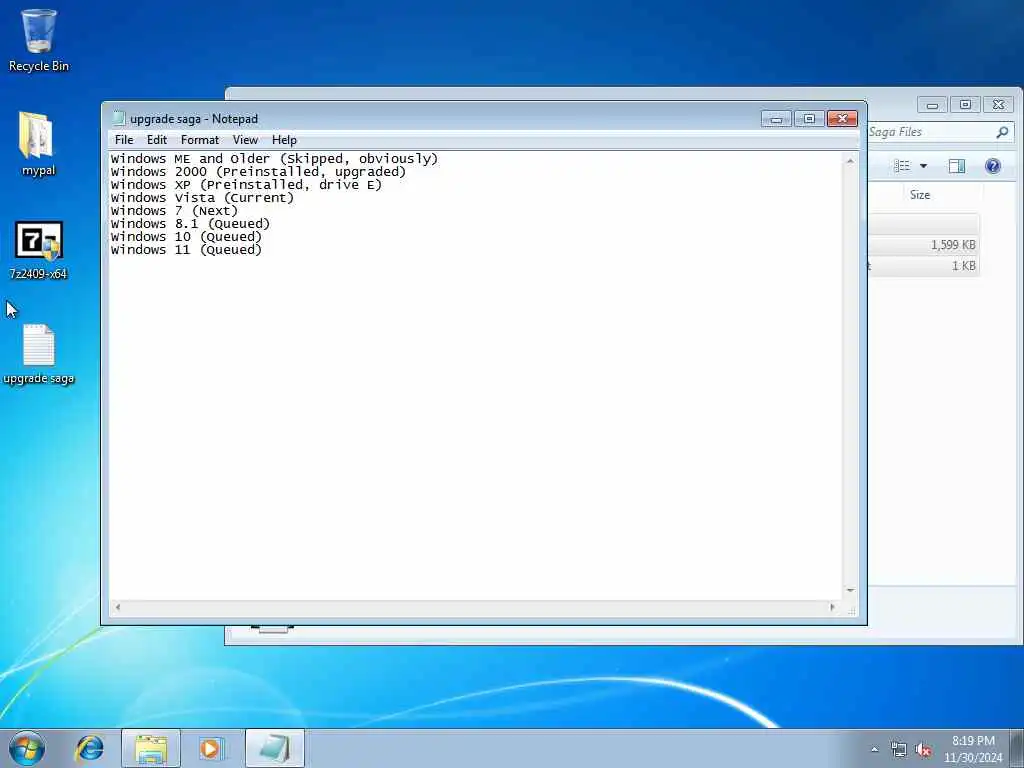
Task: Click the line "Windows 10 (Queued)"
Action: (x=186, y=237)
